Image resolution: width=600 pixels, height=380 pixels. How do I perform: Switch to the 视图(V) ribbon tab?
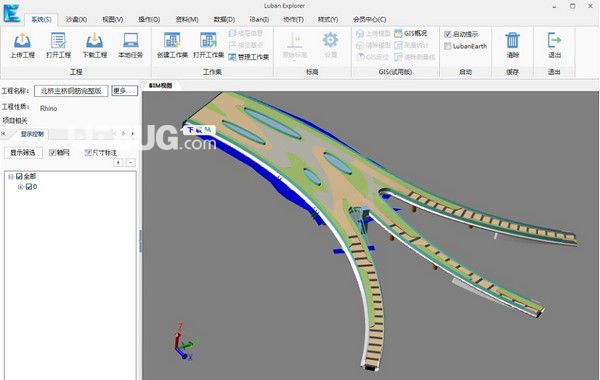(112, 19)
